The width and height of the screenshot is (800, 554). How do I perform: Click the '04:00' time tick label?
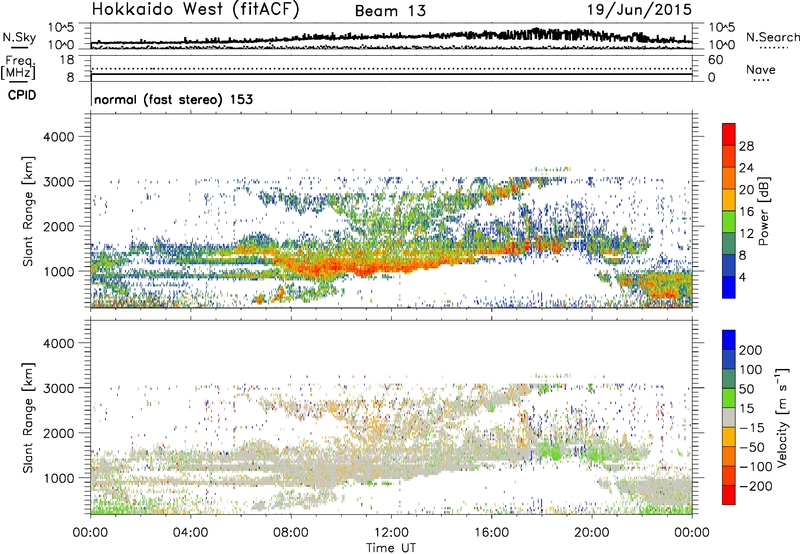point(191,533)
